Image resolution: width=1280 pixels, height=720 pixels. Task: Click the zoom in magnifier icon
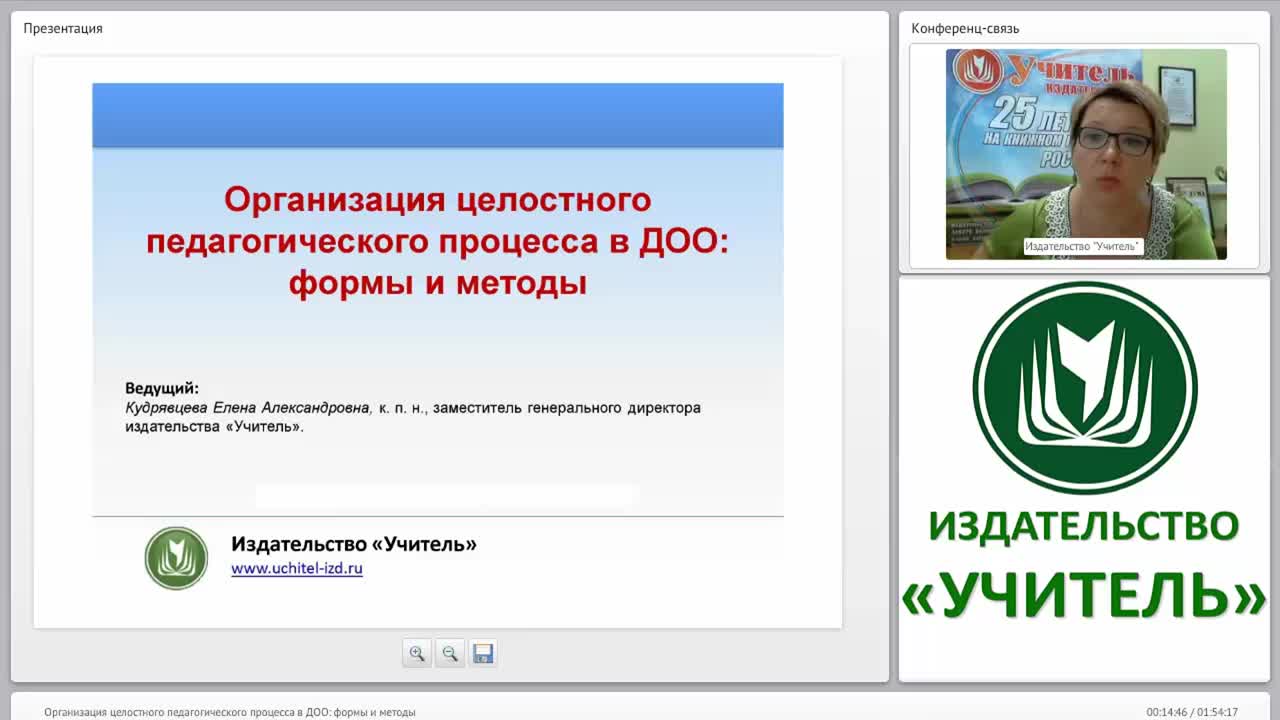[417, 653]
